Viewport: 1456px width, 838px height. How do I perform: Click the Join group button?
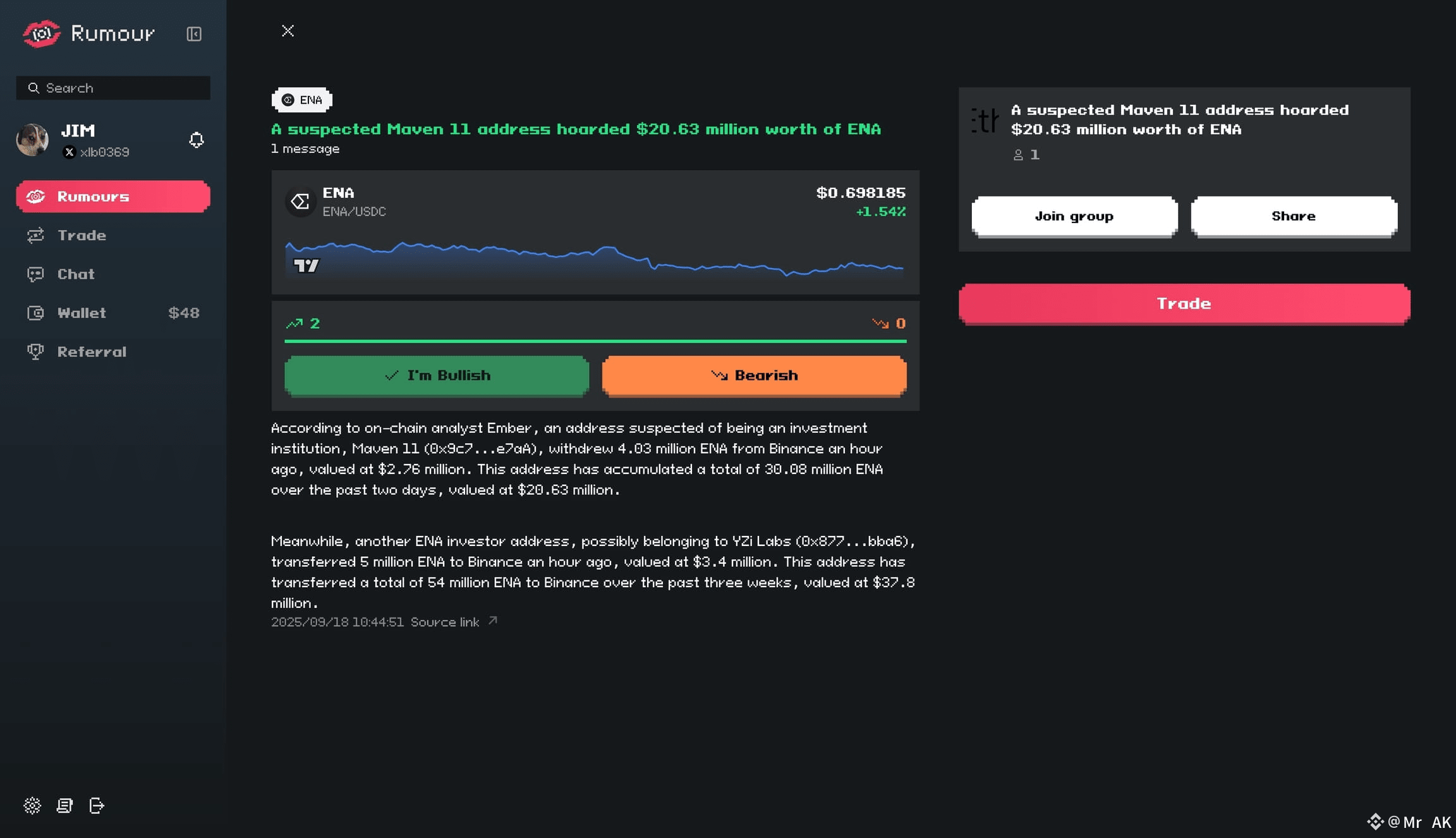(1074, 216)
